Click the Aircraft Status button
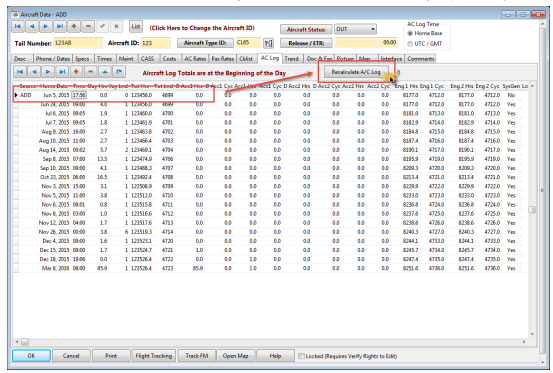This screenshot has height=373, width=553. 306,29
